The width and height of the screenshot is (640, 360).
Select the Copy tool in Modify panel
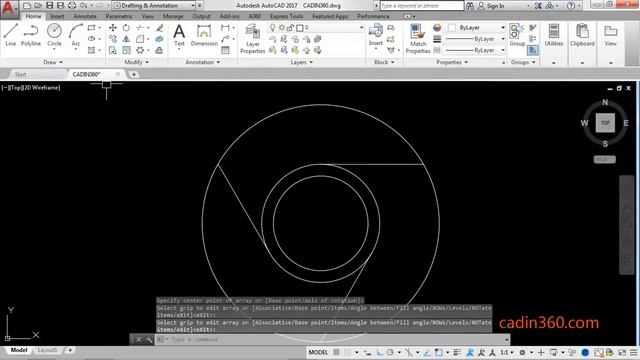pos(113,39)
